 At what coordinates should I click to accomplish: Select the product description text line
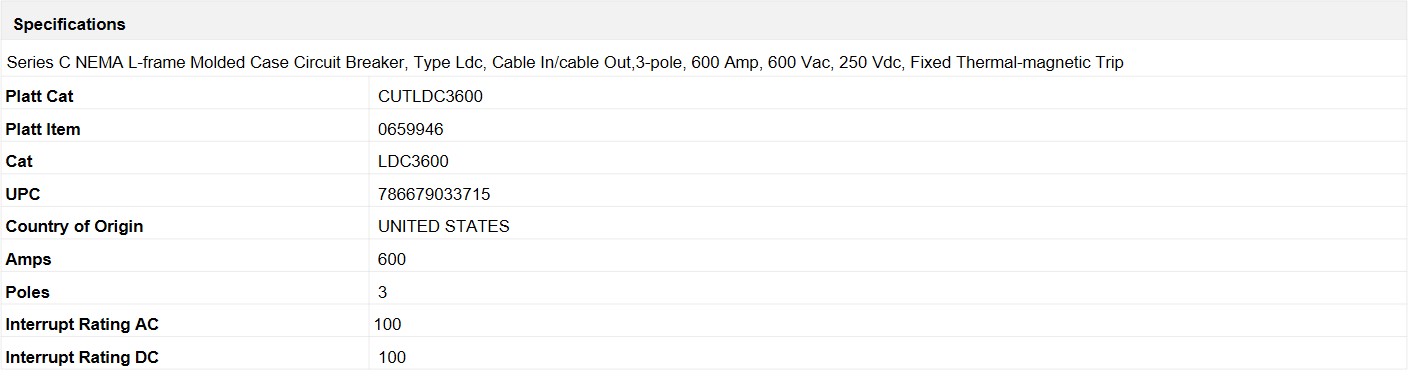565,62
